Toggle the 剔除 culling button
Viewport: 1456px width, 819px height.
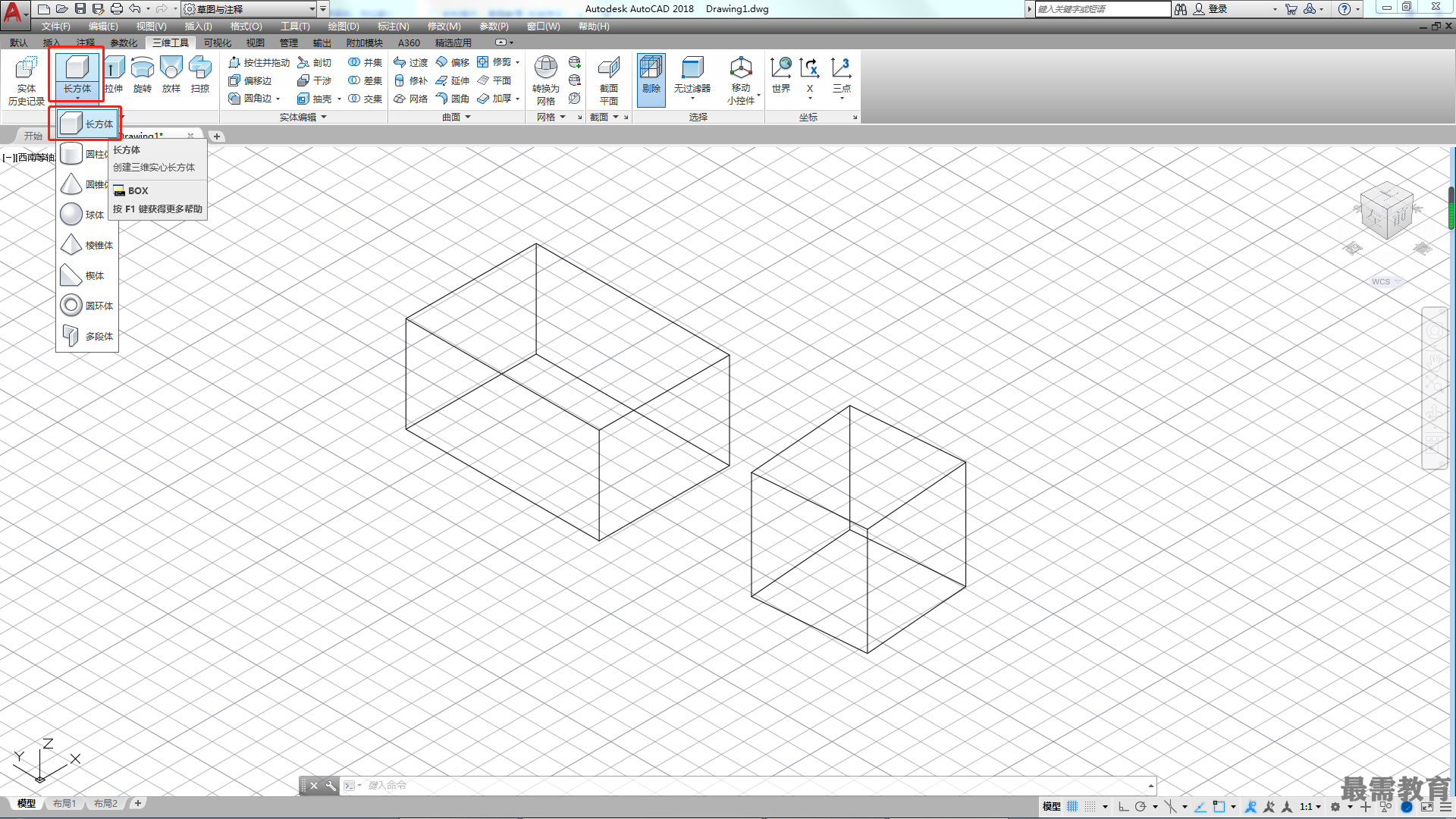651,79
